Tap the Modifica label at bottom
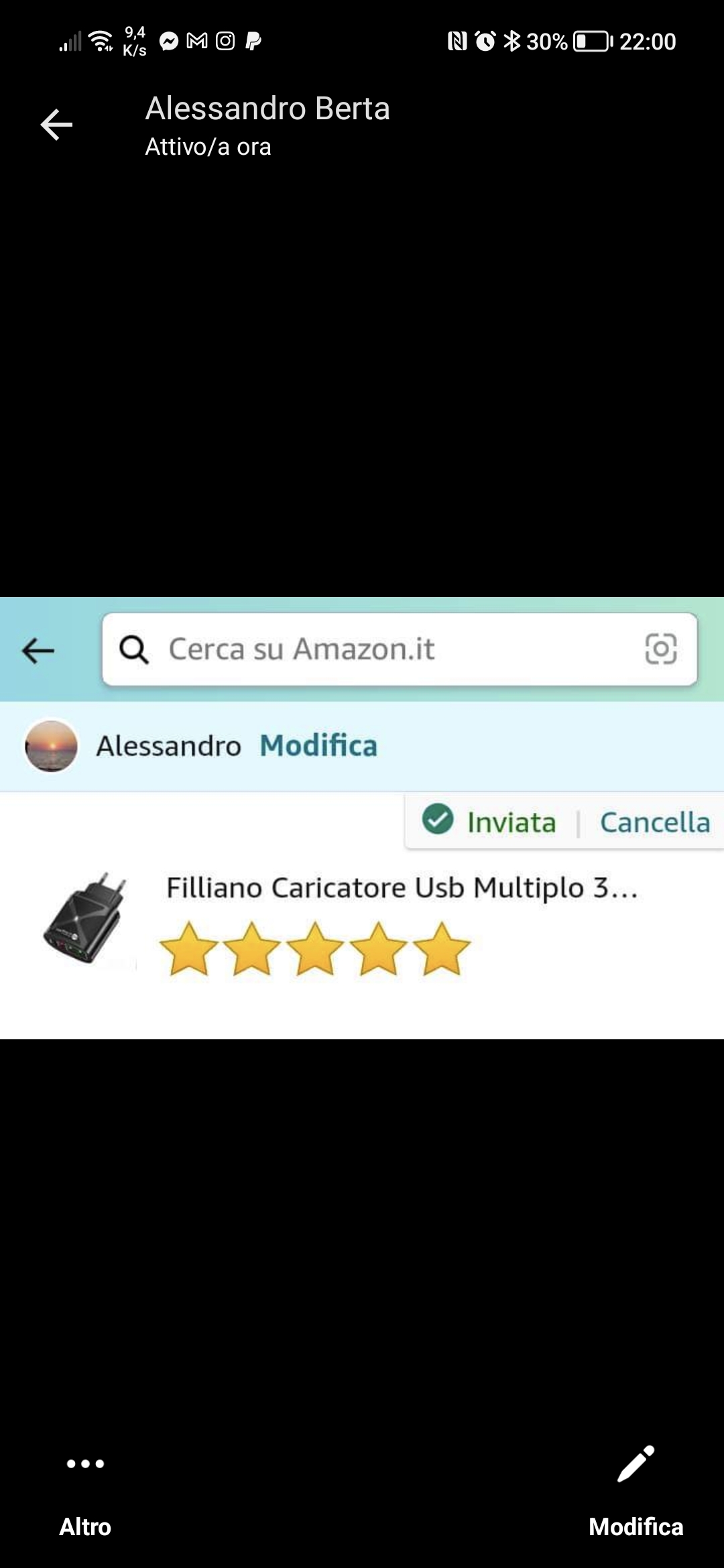The image size is (724, 1568). point(636,1526)
